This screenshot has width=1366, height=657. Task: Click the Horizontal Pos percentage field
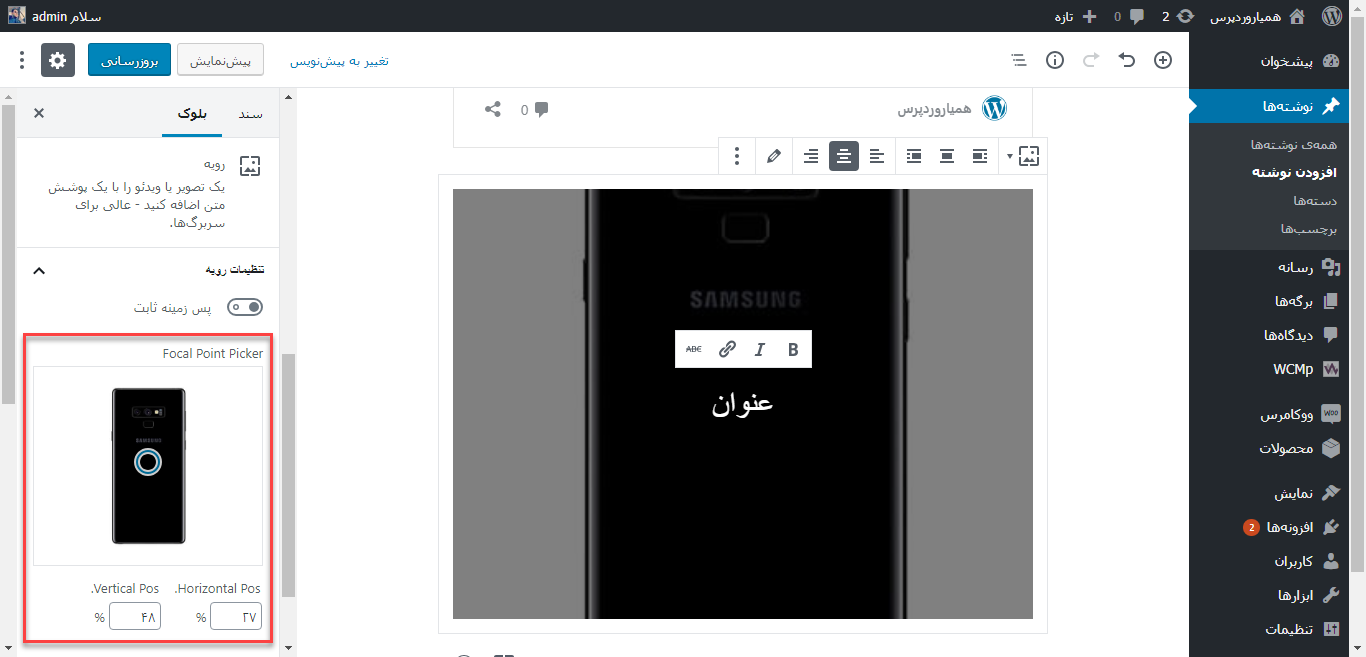click(x=236, y=617)
